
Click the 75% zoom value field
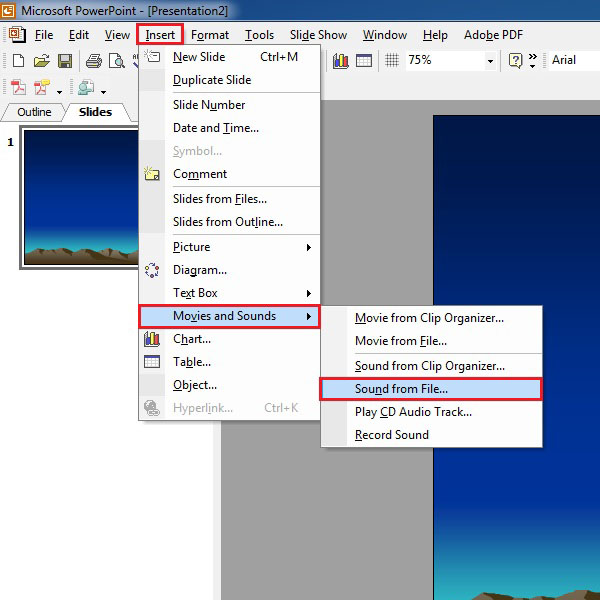(x=445, y=60)
